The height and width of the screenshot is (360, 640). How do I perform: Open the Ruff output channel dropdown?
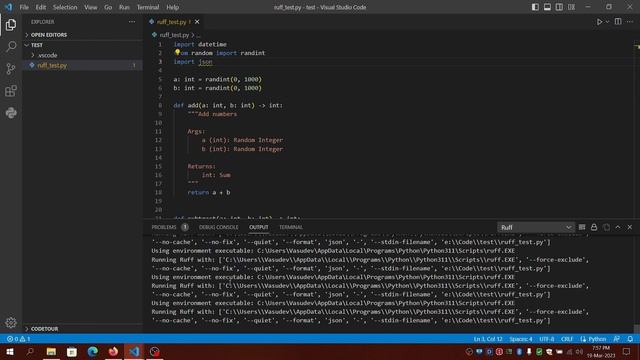[536, 227]
